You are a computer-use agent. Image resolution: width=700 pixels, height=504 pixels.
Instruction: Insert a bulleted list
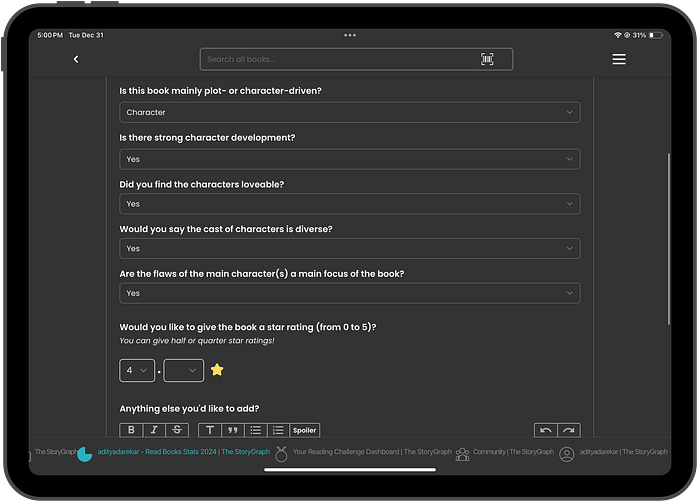coord(255,430)
